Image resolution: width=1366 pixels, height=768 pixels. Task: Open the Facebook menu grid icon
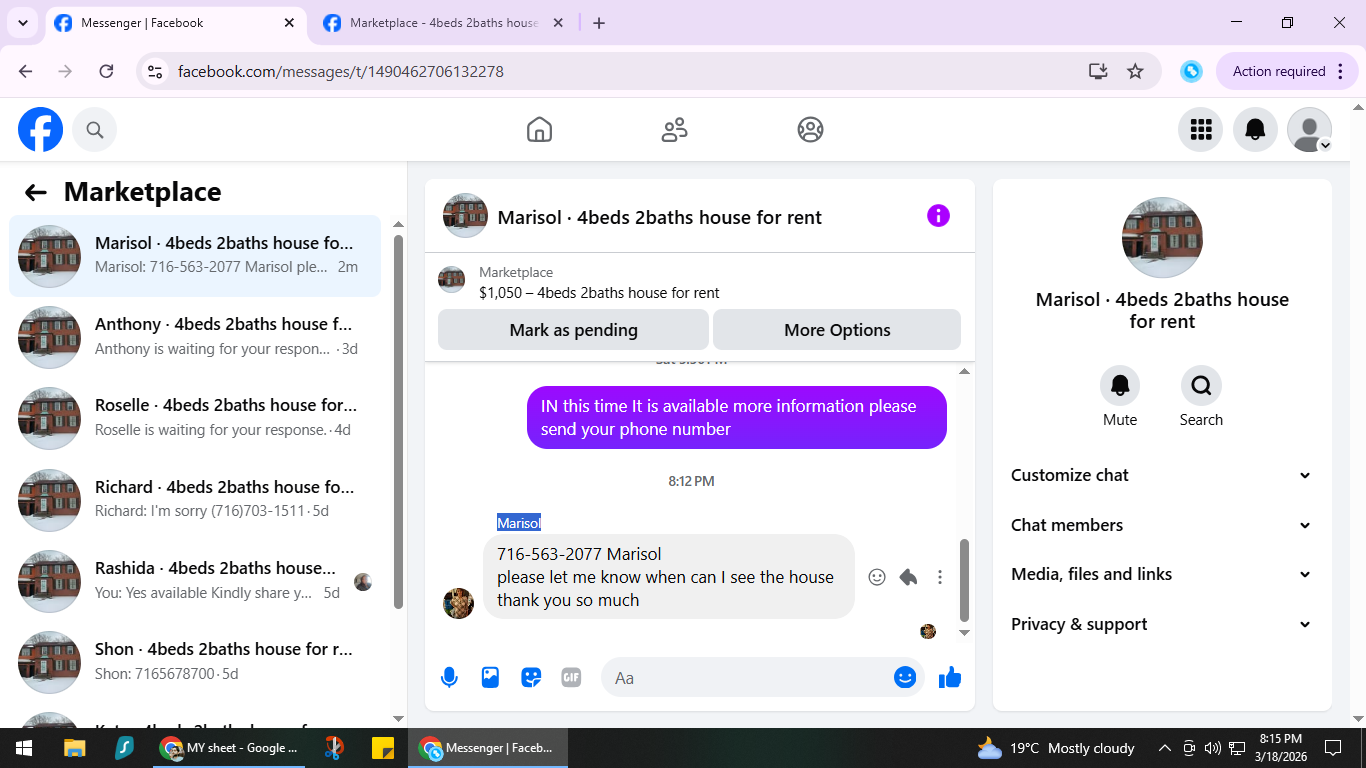(1201, 129)
